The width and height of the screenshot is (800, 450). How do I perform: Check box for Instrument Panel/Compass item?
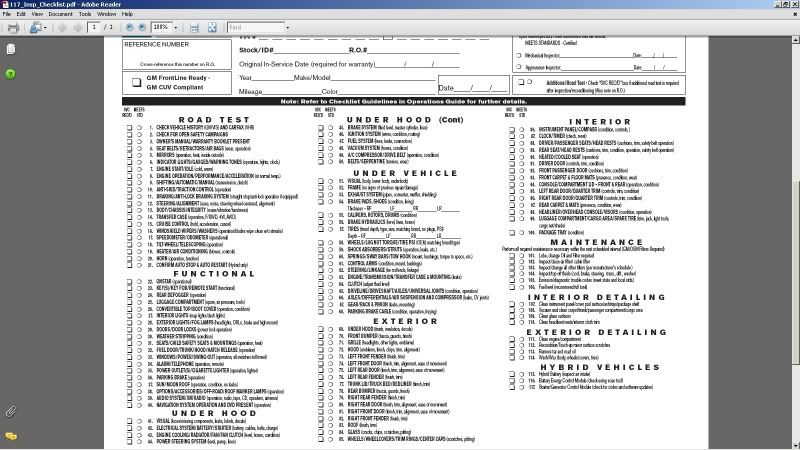point(512,130)
